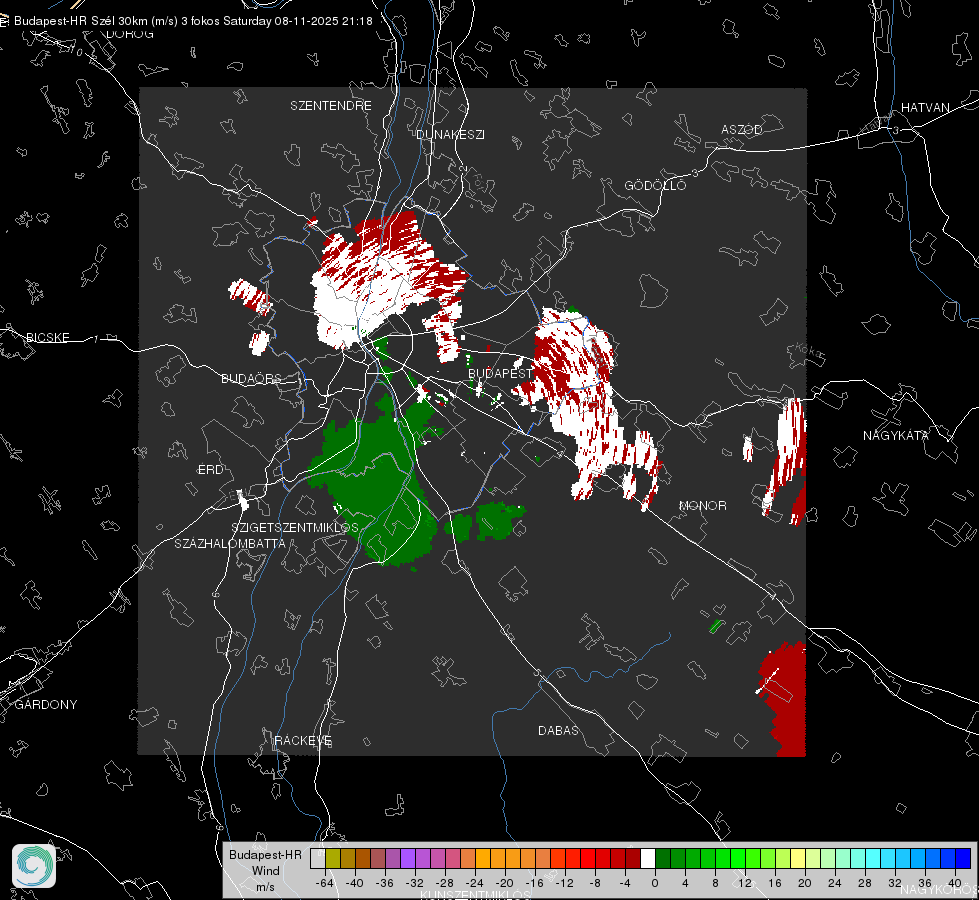
Task: Click the -28 legend value
Action: coord(445,883)
